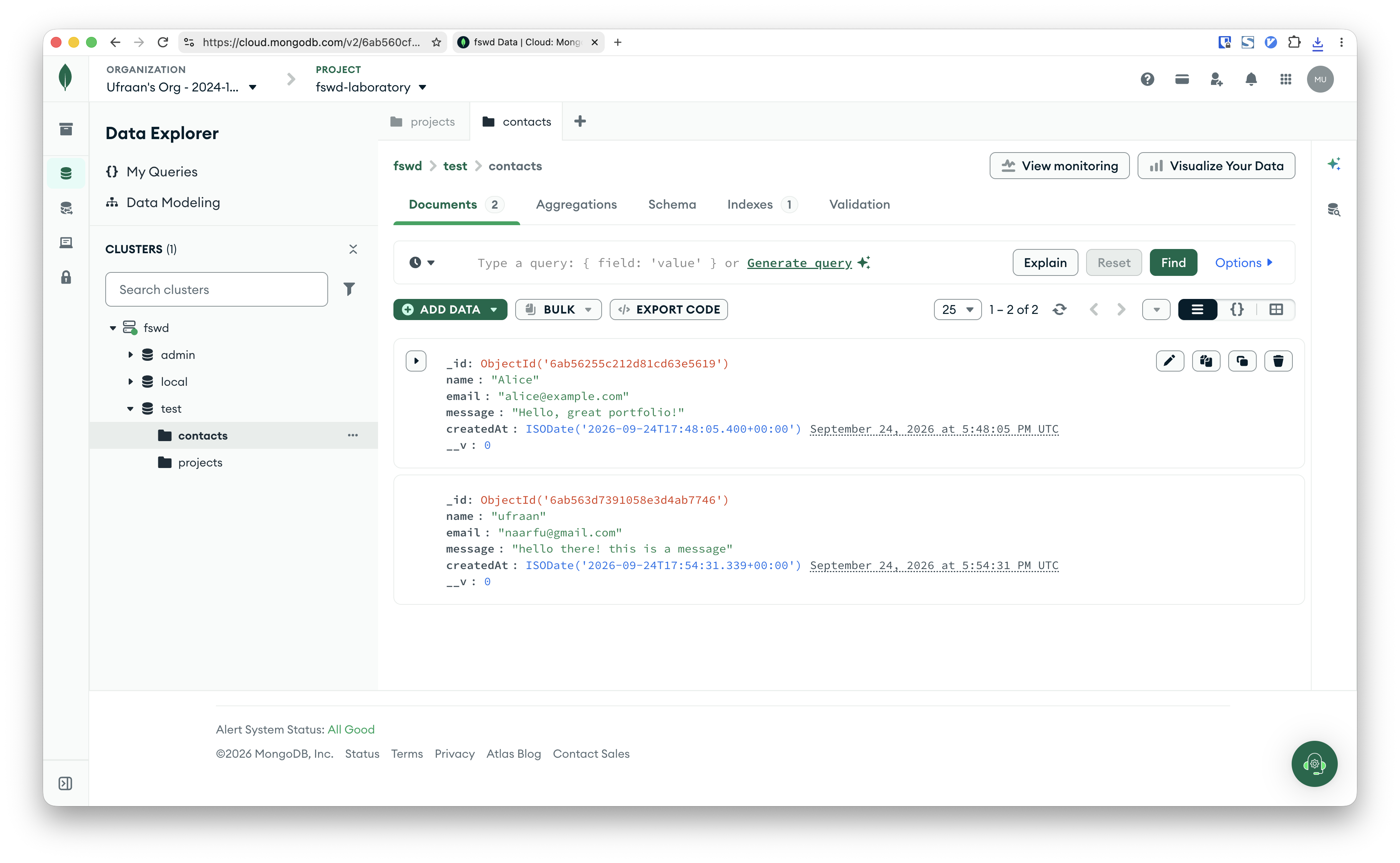Focus the Search clusters field
This screenshot has width=1400, height=863.
coord(216,289)
